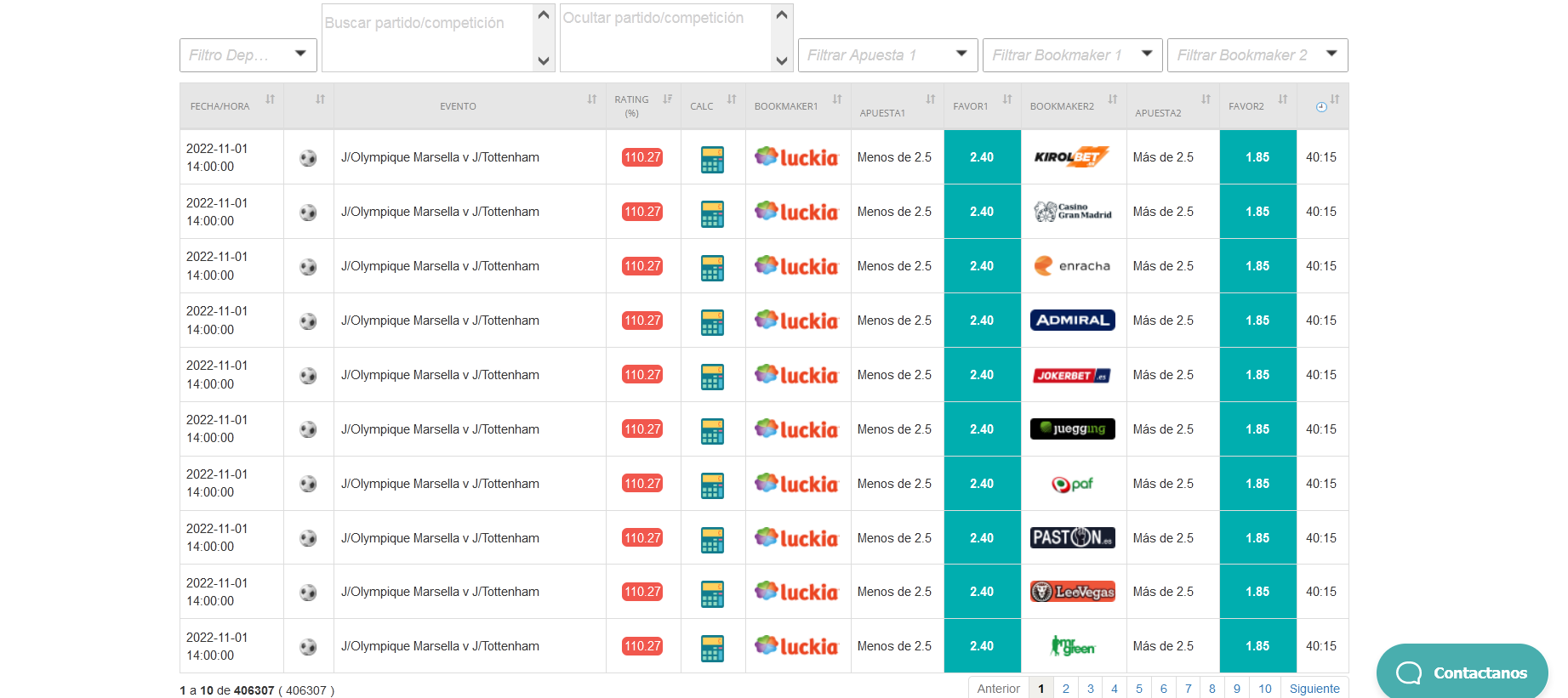This screenshot has width=1568, height=698.
Task: Click the down arrow of Buscar partido scrollbar
Action: [544, 61]
